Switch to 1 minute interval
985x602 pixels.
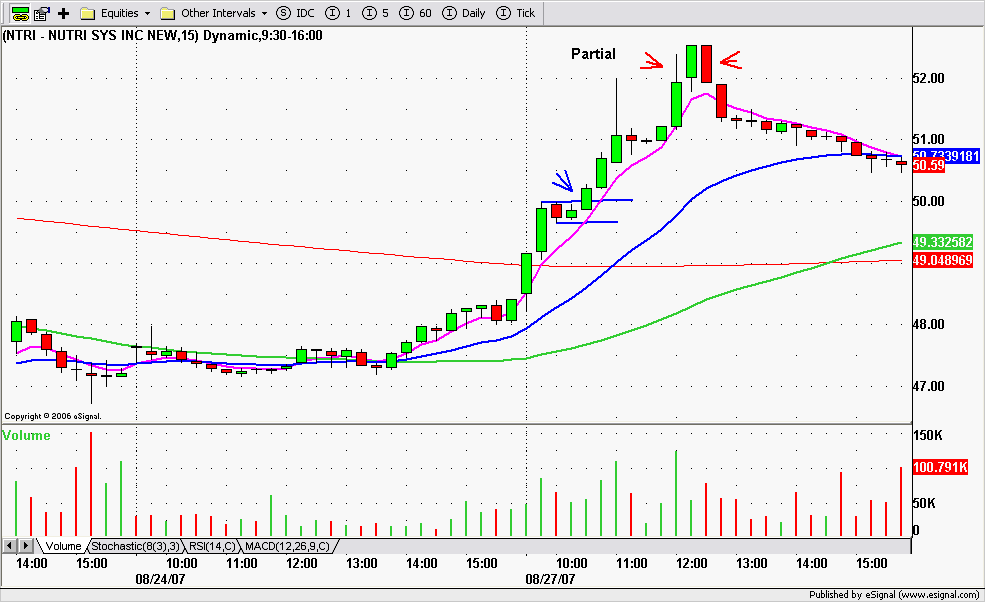(340, 13)
